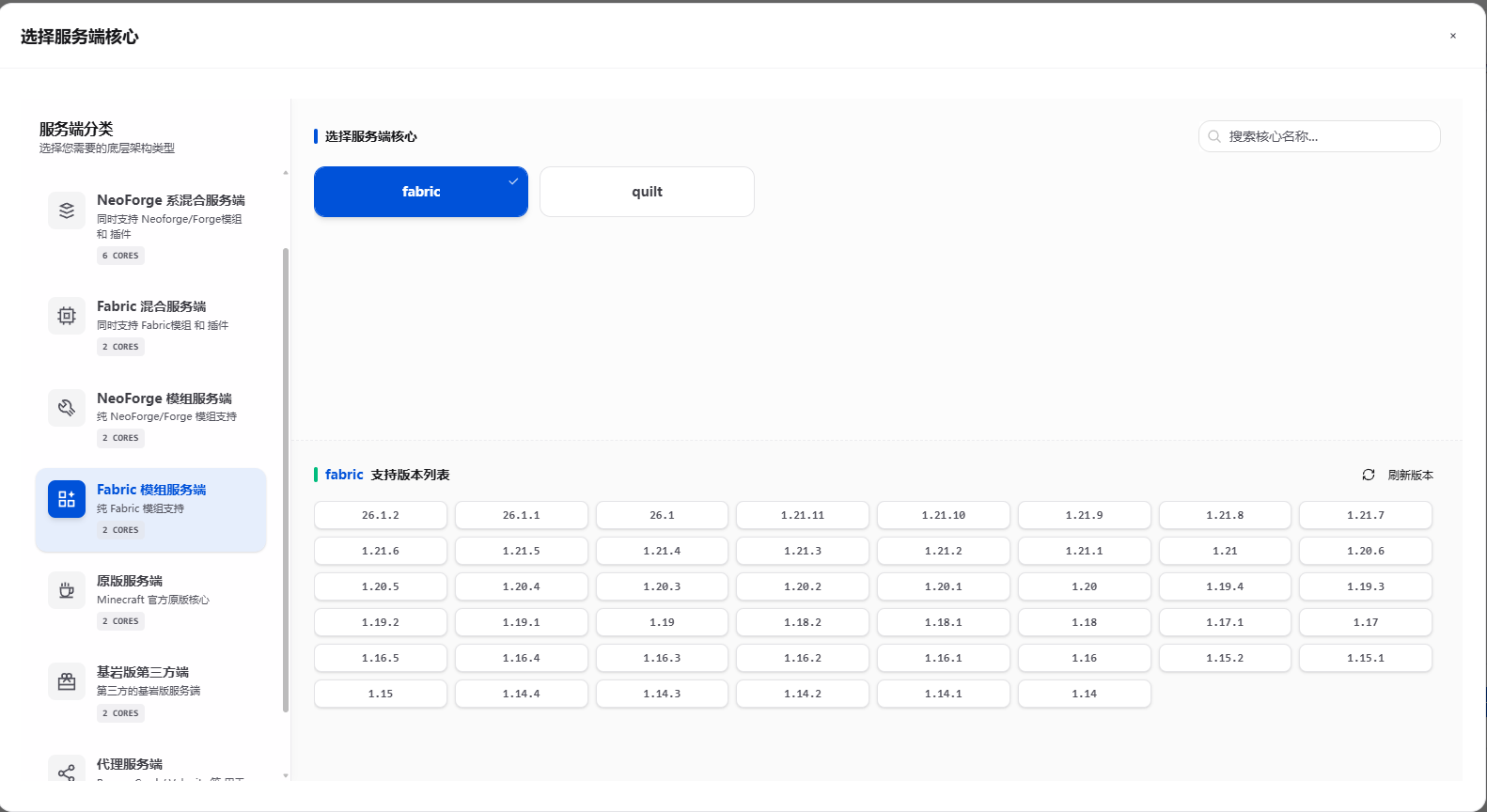
Task: Focus the 搜索核心名称 search field
Action: pos(1320,136)
